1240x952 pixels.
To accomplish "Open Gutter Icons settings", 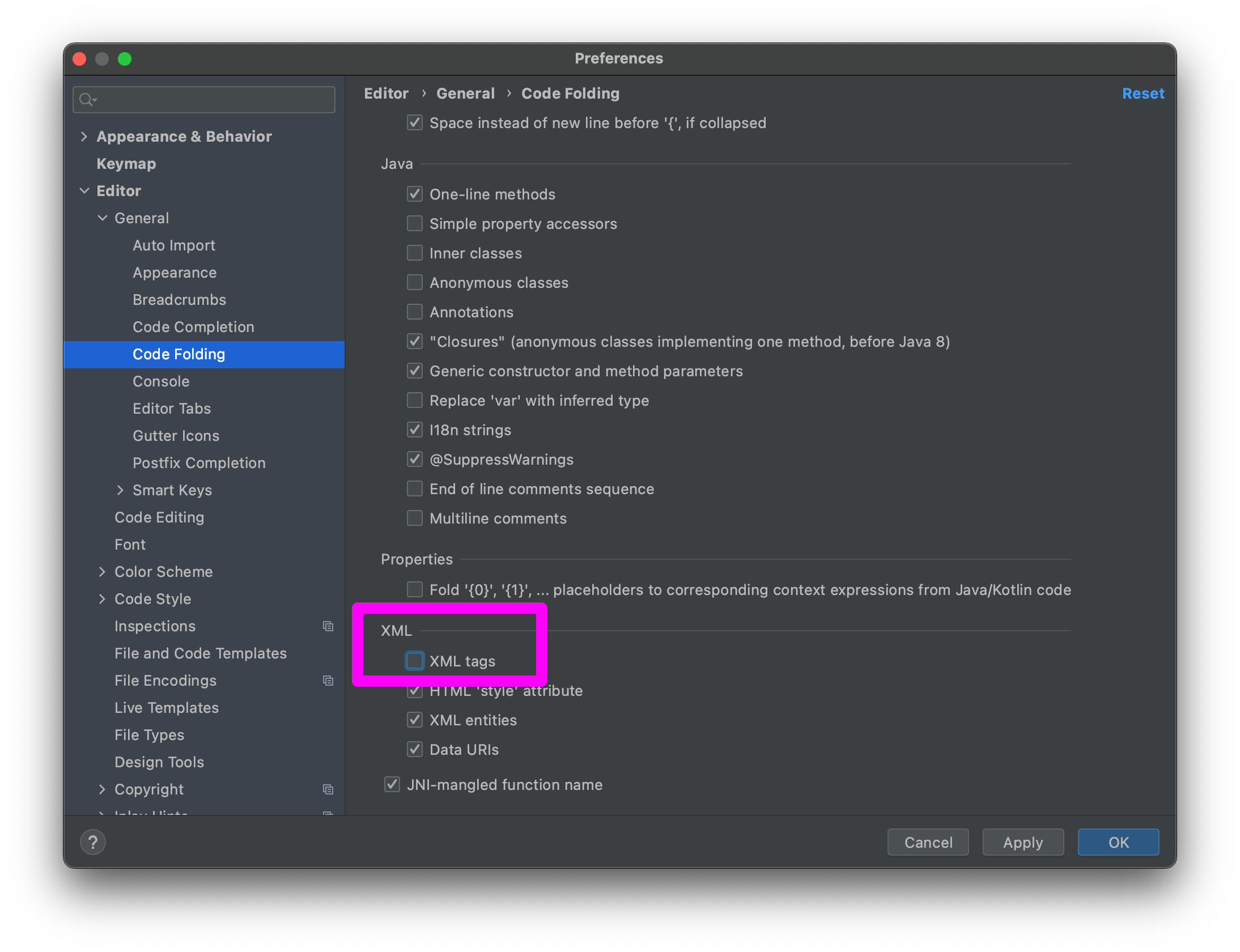I will [x=176, y=436].
